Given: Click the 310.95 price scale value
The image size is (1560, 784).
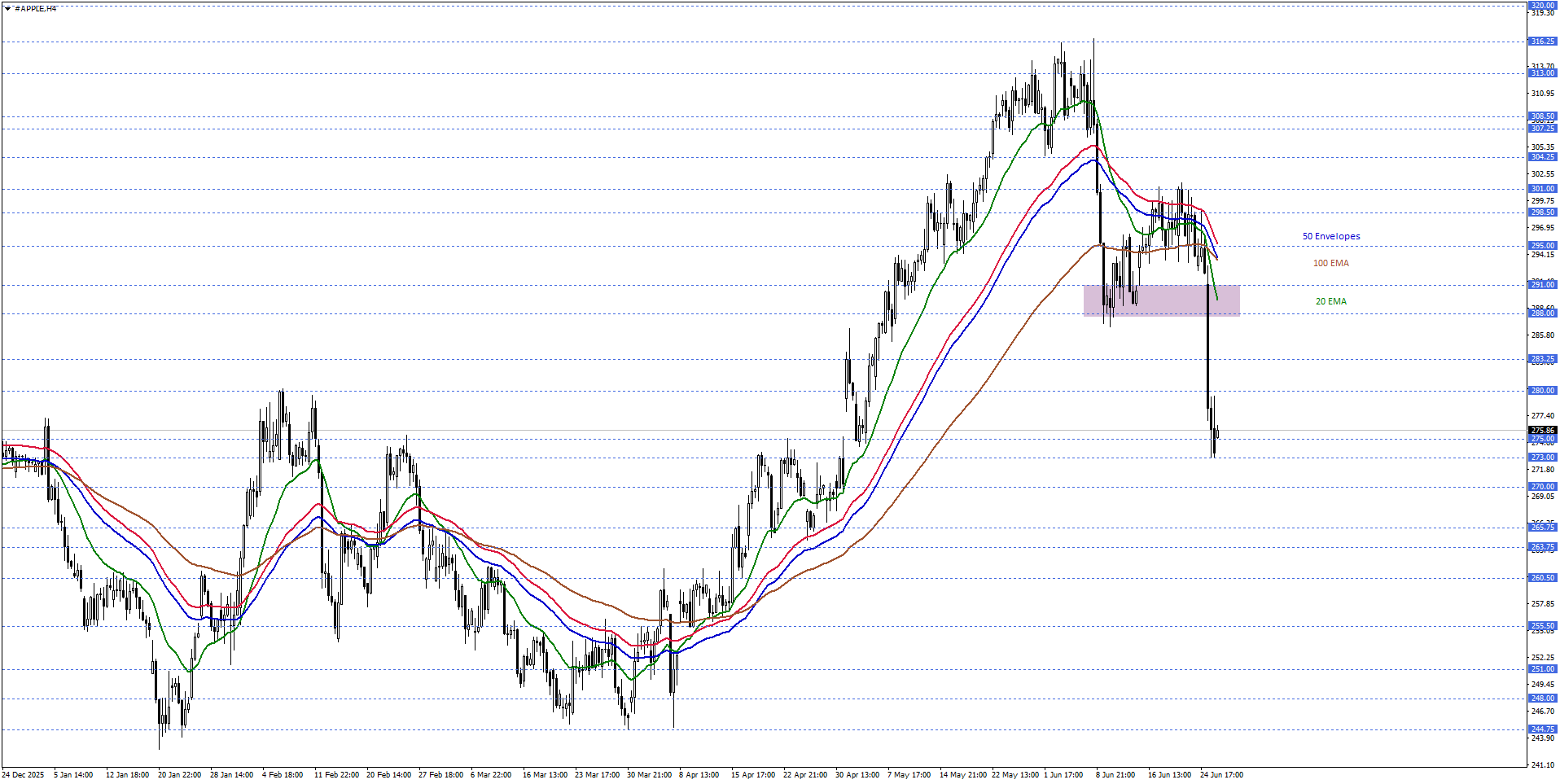Looking at the screenshot, I should pyautogui.click(x=1543, y=94).
